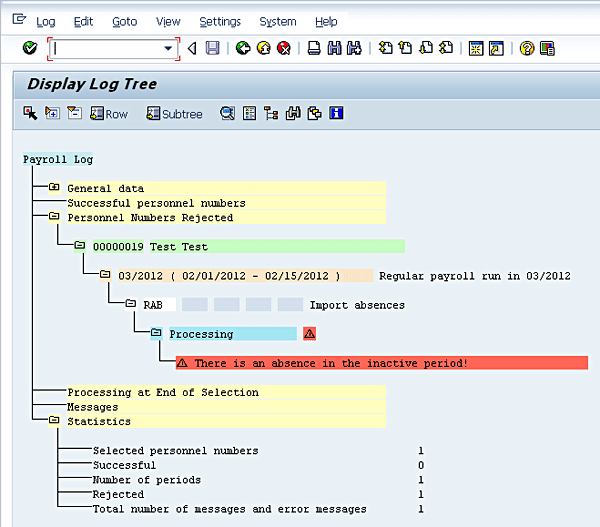This screenshot has width=600, height=527.
Task: Click the Save diskette icon
Action: point(212,48)
